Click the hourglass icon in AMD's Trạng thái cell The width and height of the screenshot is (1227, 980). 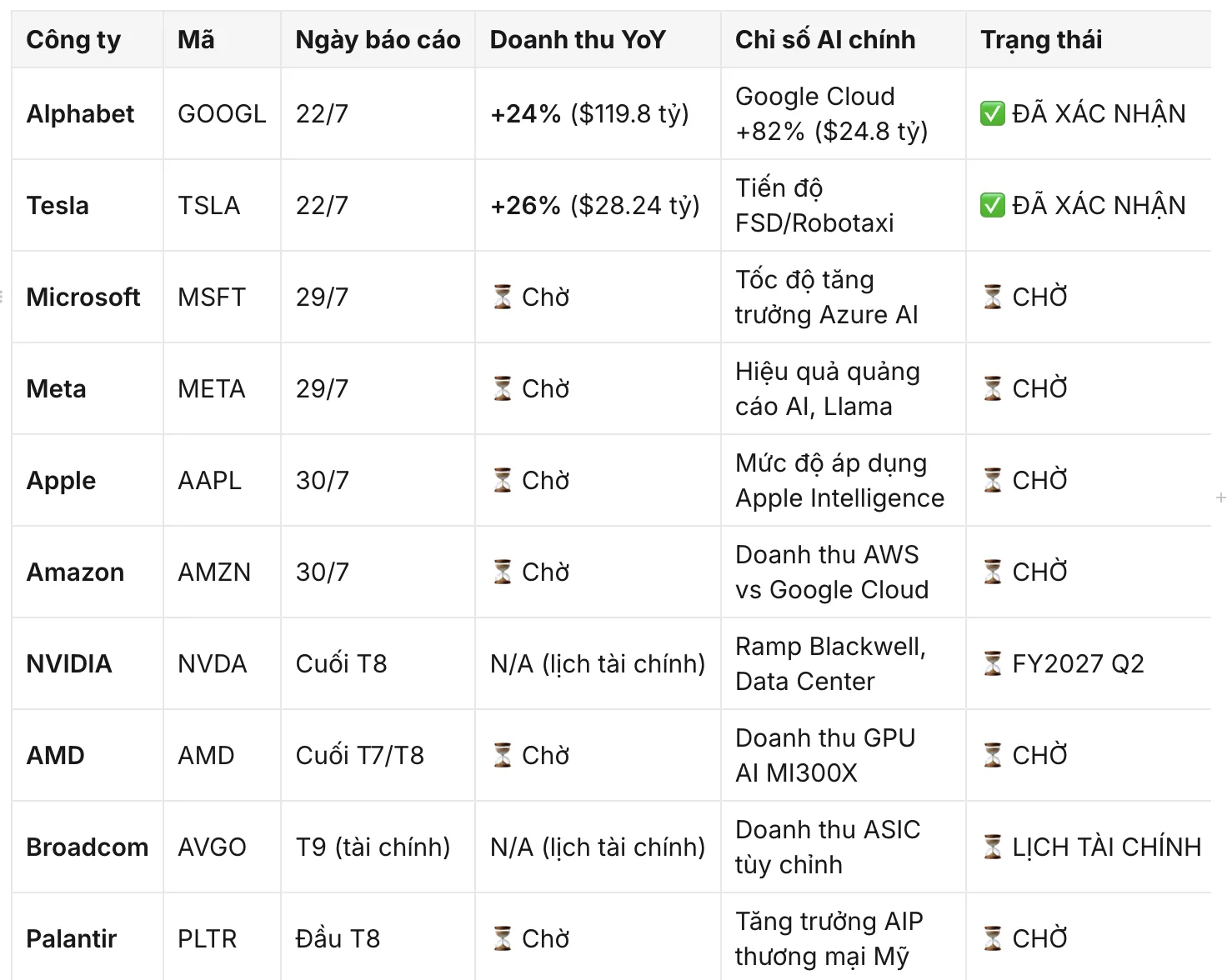coord(992,755)
